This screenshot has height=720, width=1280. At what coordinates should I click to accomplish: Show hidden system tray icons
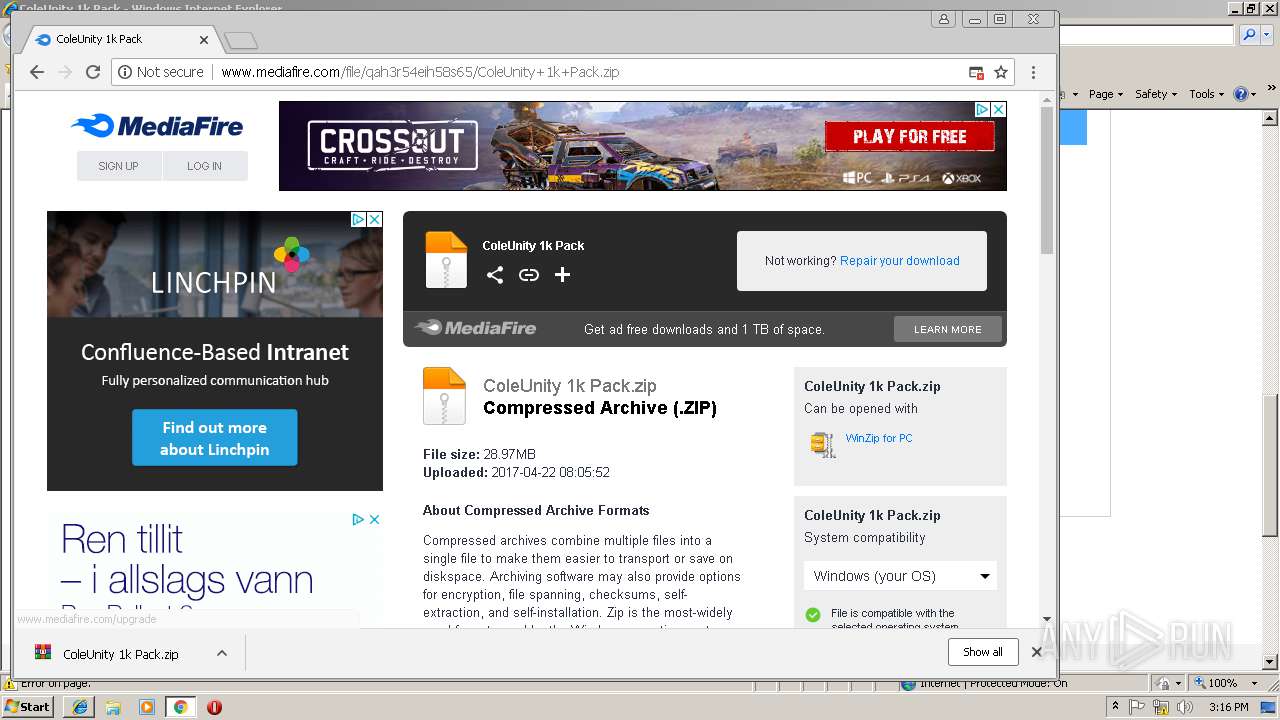[x=1115, y=706]
